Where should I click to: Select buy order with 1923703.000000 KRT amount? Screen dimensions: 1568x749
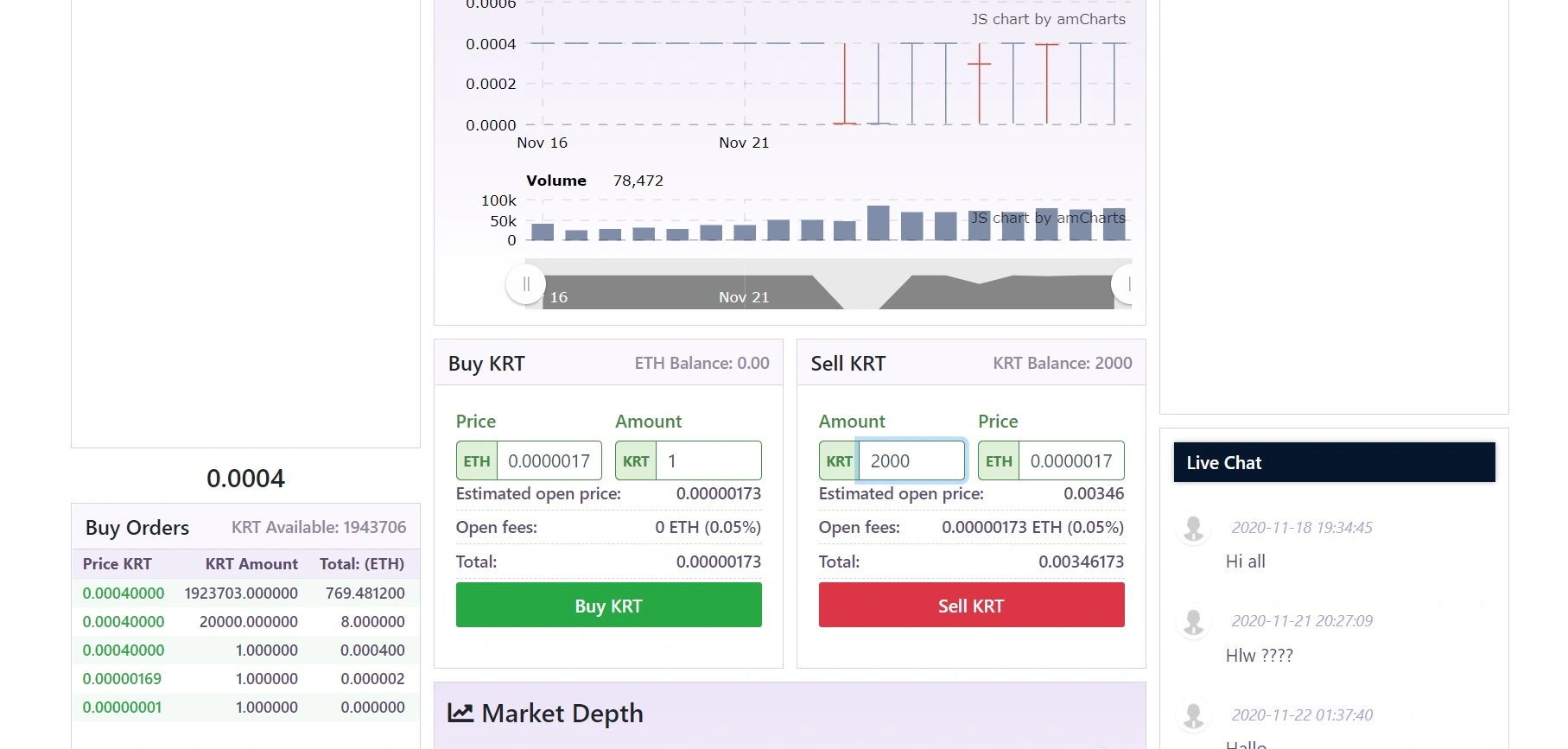point(245,593)
